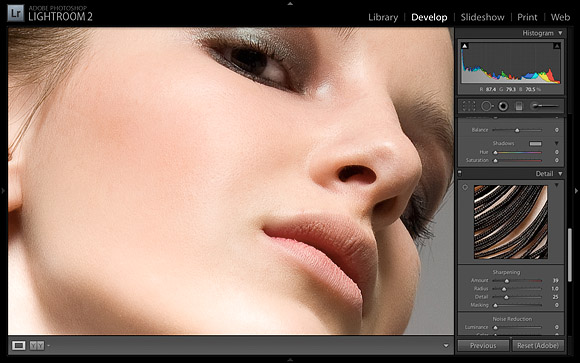Show the bottom filmstrip panel
Viewport: 580px width, 363px height.
pyautogui.click(x=290, y=360)
